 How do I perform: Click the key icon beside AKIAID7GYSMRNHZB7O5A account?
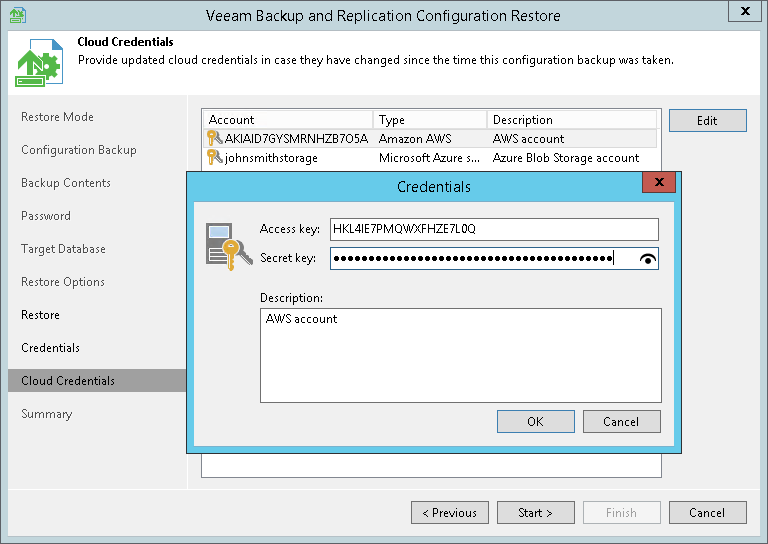point(212,138)
